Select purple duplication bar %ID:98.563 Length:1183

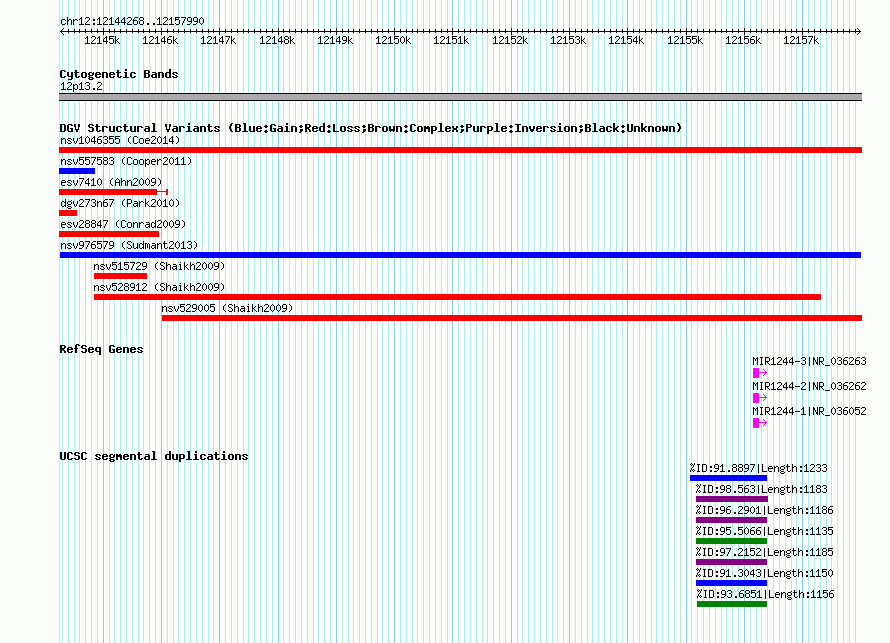732,499
